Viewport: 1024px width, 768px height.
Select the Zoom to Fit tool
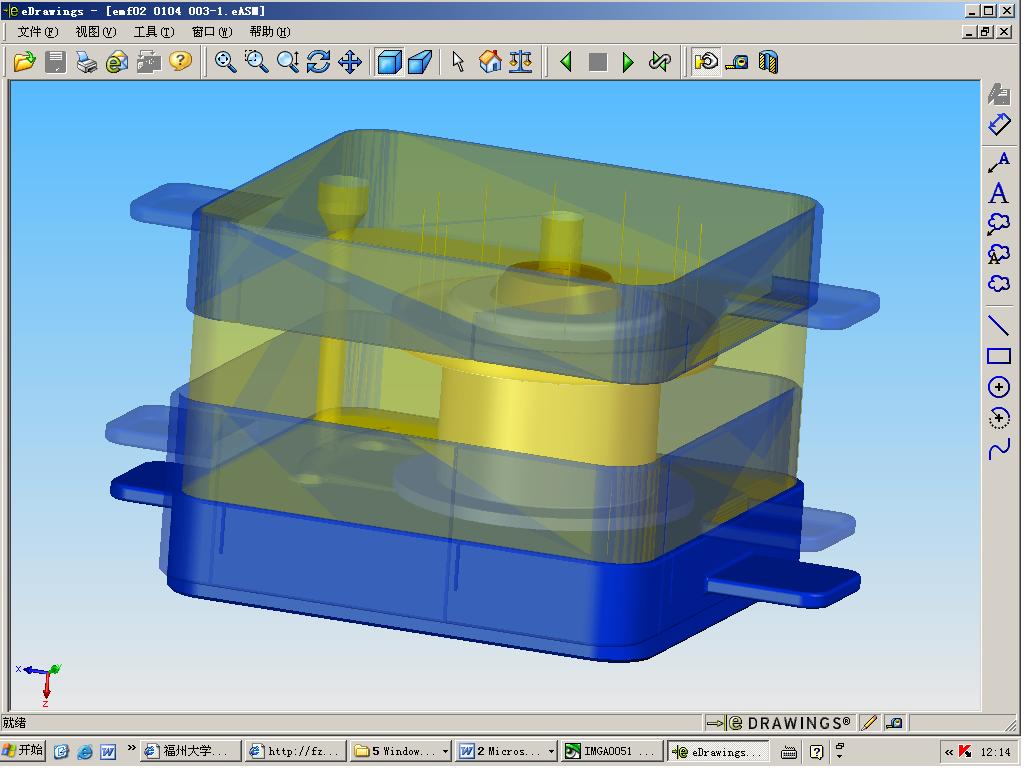[226, 62]
